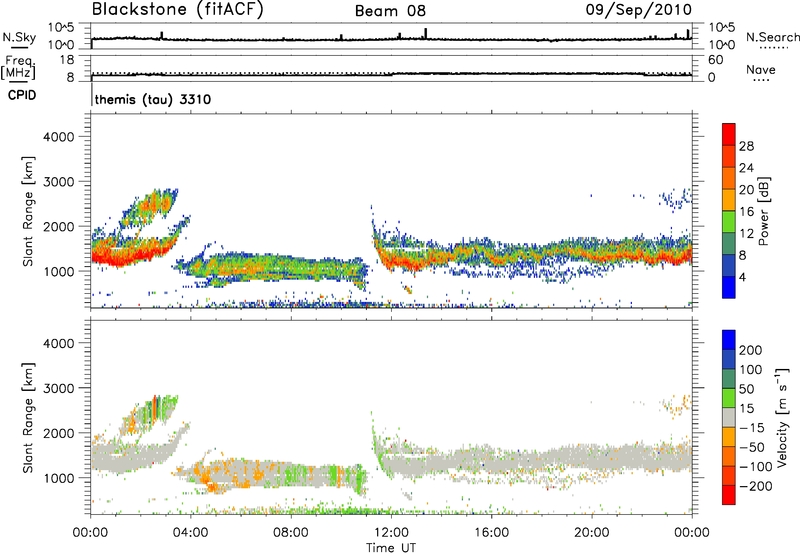Click the velocity color bar

(729, 417)
